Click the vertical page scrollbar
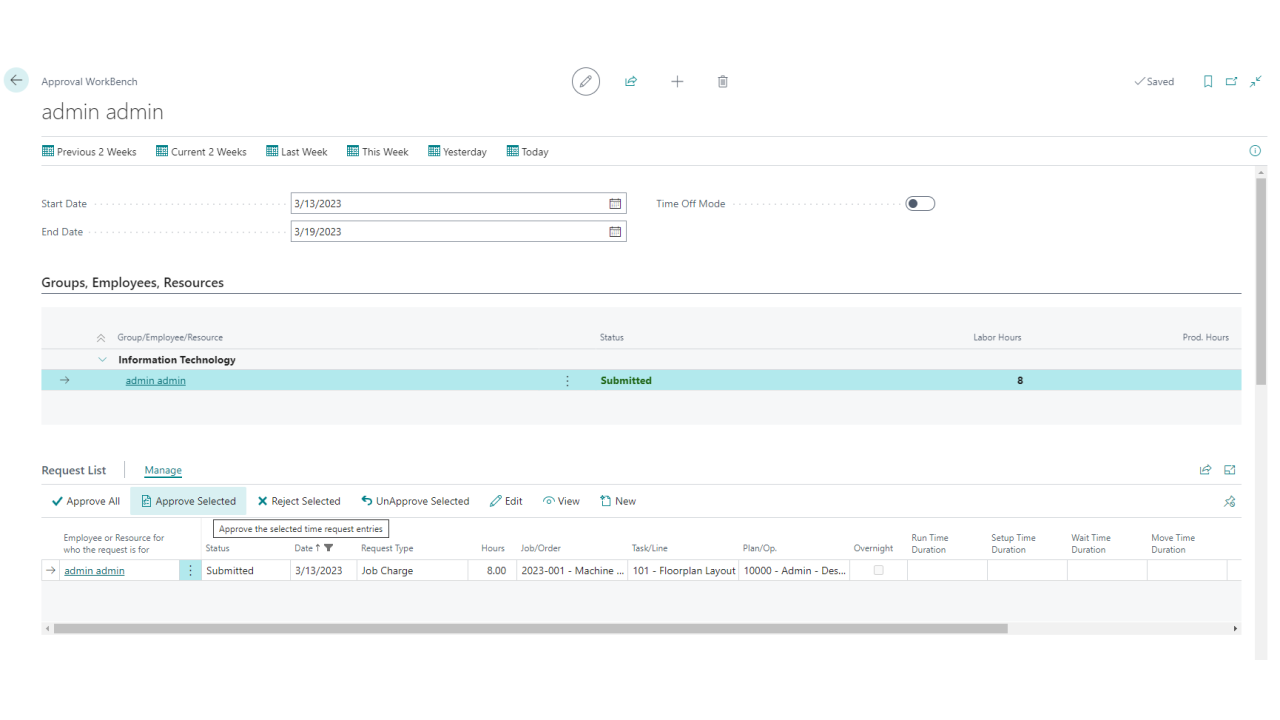Image resolution: width=1280 pixels, height=720 pixels. click(x=1260, y=281)
